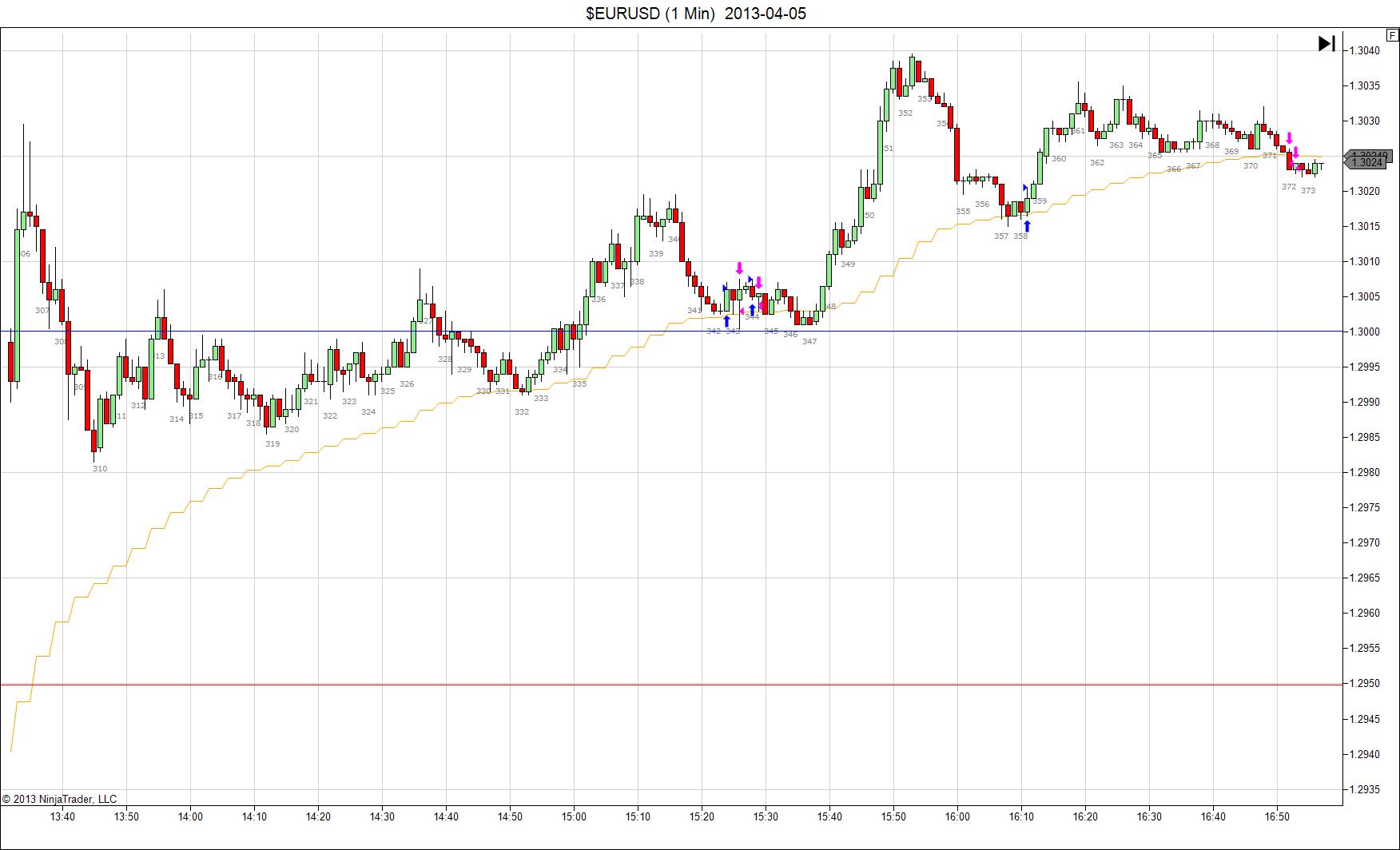This screenshot has width=1400, height=850.
Task: Click the 1.3030 price axis label
Action: [x=1364, y=121]
